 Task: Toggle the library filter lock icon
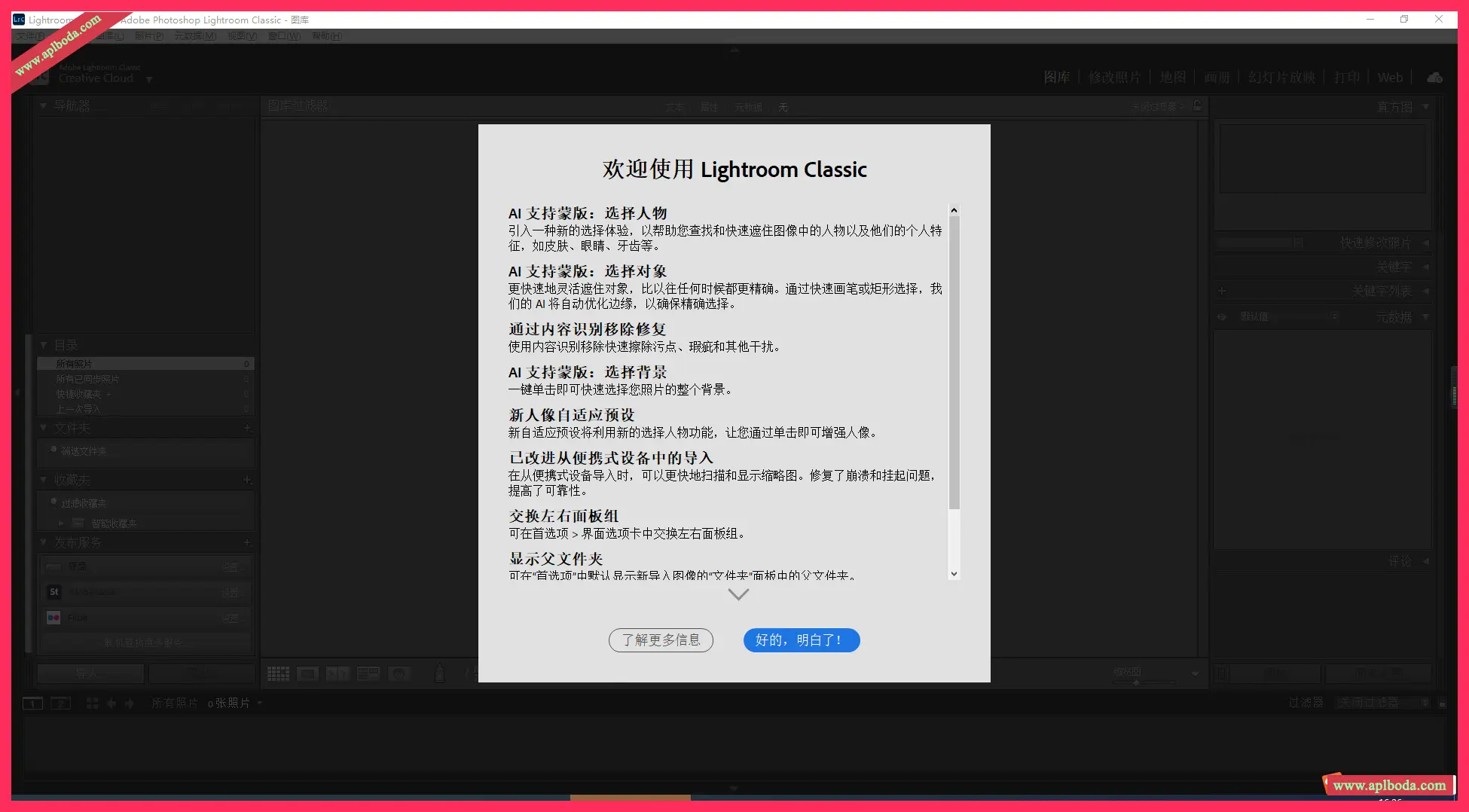tap(1197, 106)
